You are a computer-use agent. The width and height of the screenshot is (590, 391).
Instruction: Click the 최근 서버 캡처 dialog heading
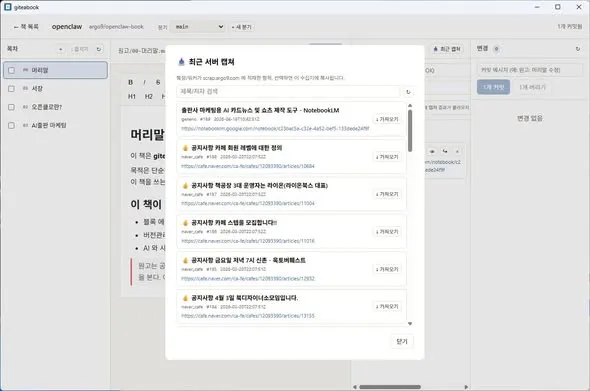(211, 62)
